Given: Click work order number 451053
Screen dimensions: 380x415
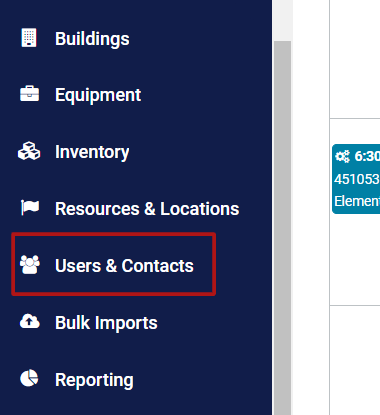Looking at the screenshot, I should coord(357,179).
